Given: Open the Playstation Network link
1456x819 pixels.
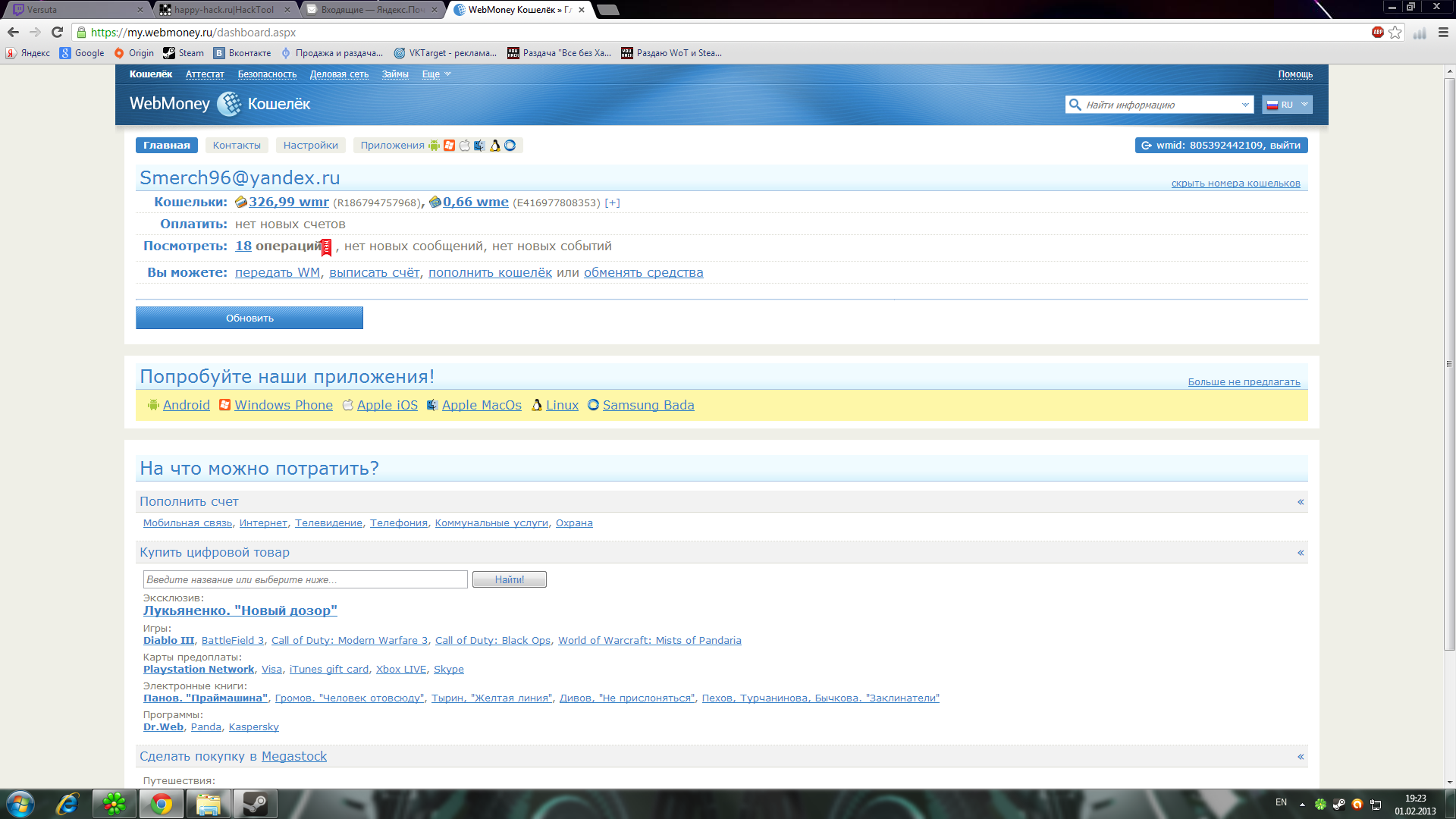Looking at the screenshot, I should tap(199, 670).
